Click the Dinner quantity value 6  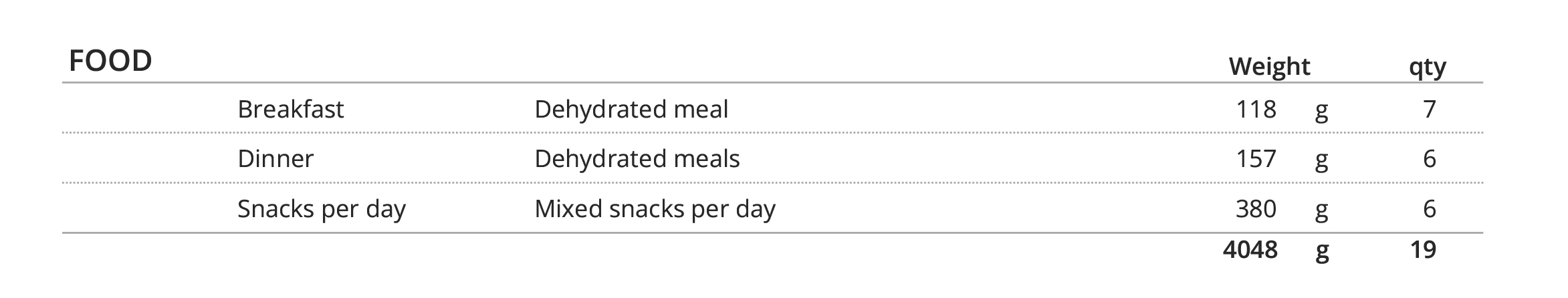(x=1430, y=159)
